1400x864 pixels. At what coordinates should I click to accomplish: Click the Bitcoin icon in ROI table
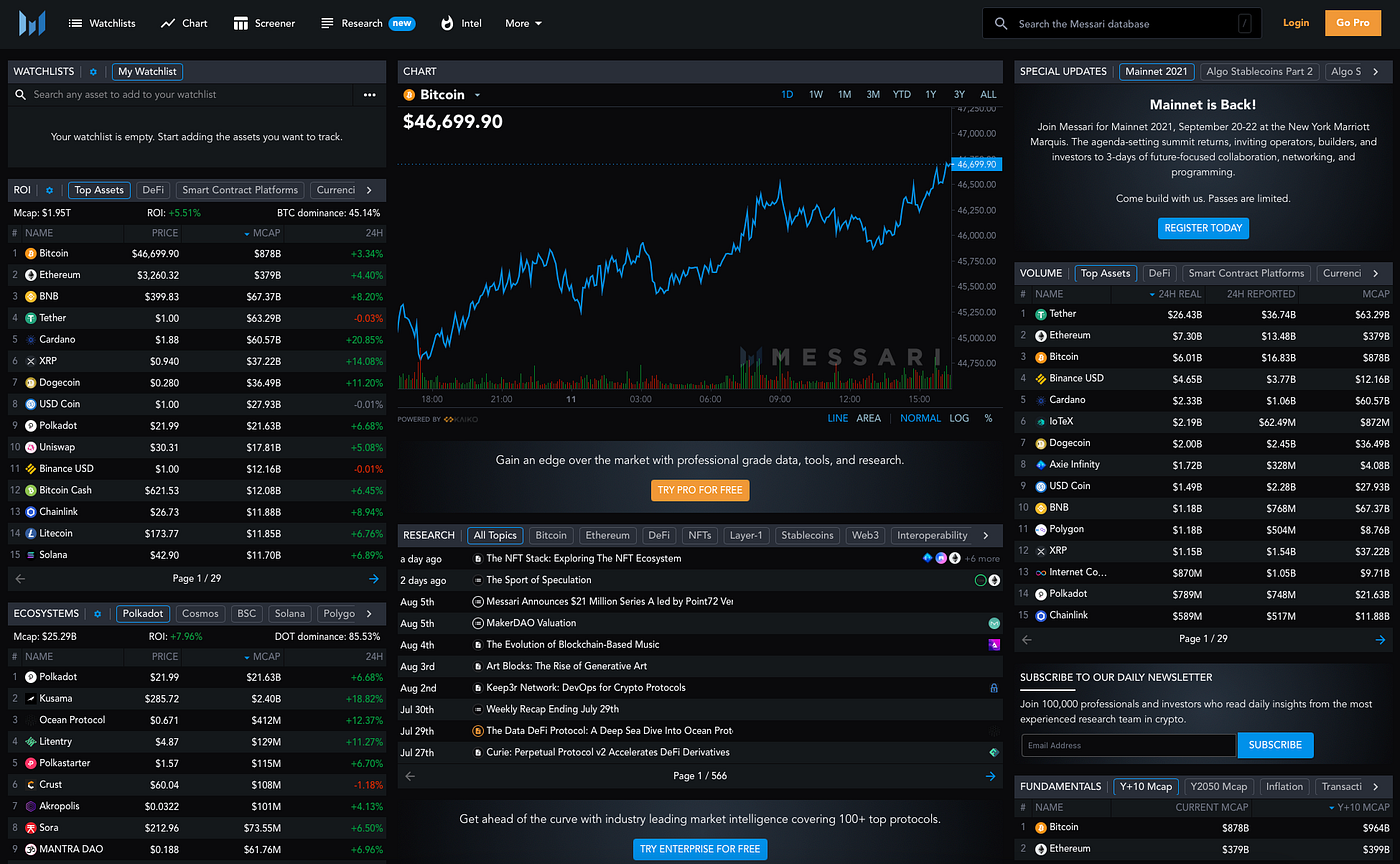point(30,254)
